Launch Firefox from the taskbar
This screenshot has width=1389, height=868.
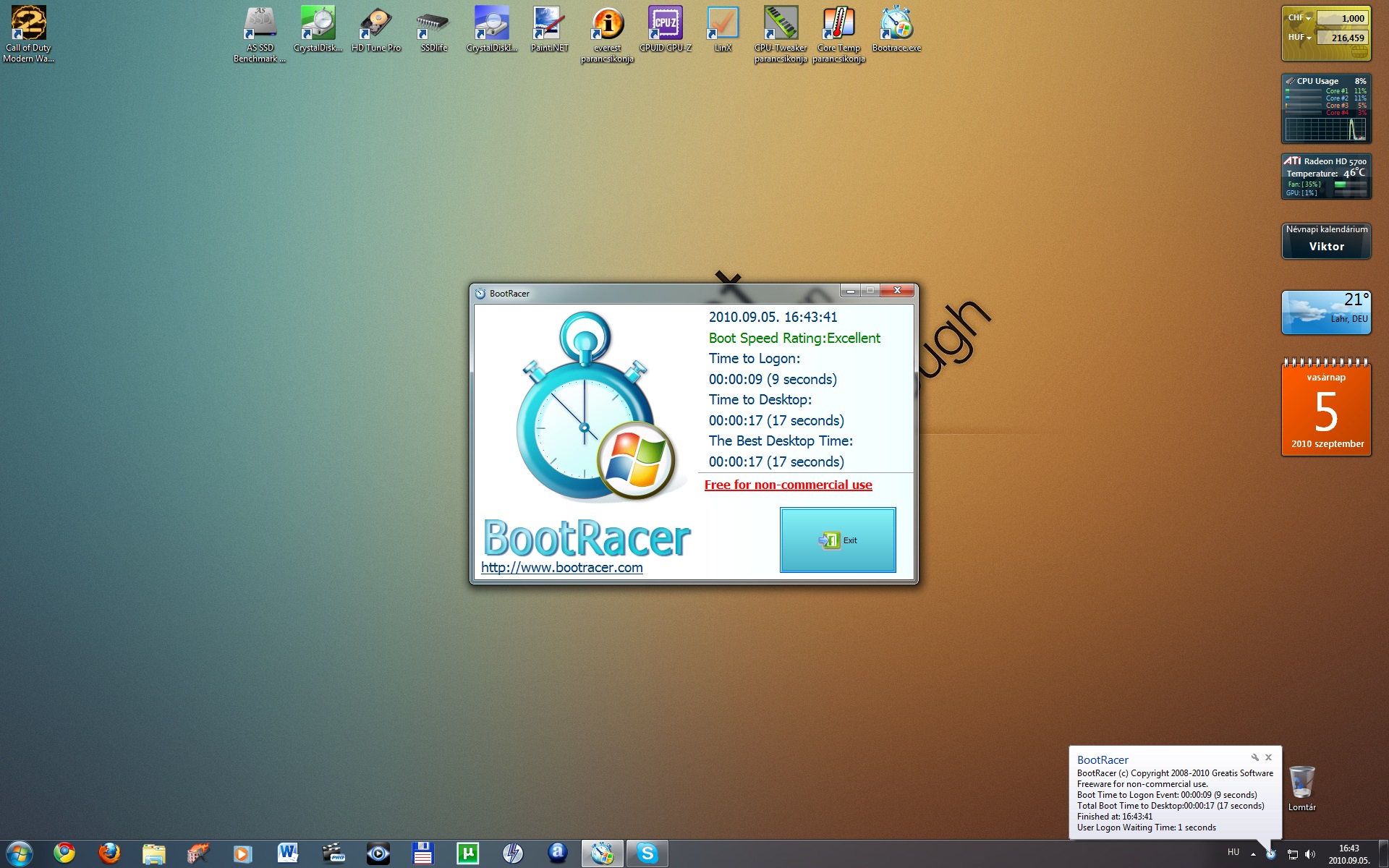click(109, 854)
